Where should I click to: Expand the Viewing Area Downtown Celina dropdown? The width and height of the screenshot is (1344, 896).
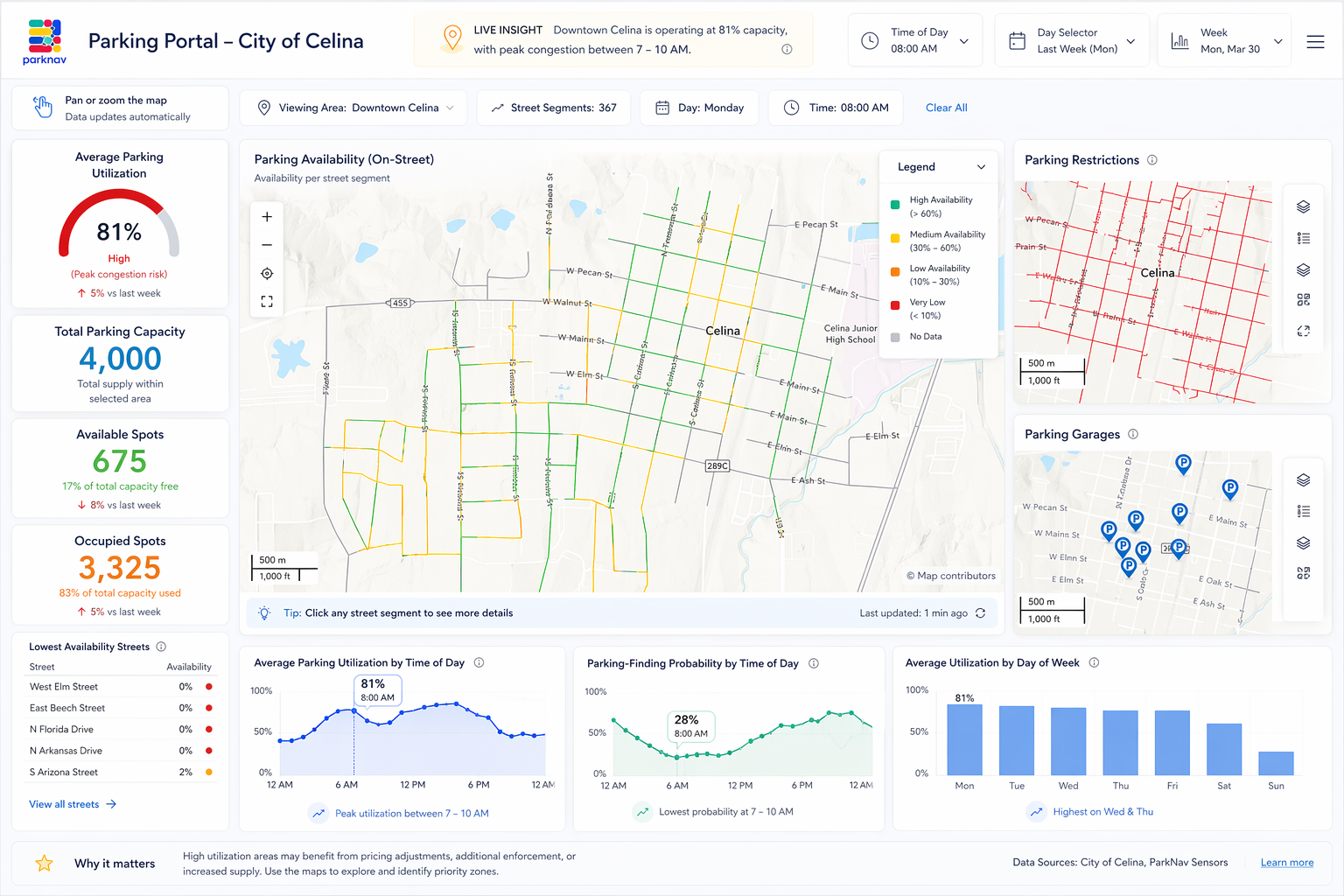coord(353,108)
